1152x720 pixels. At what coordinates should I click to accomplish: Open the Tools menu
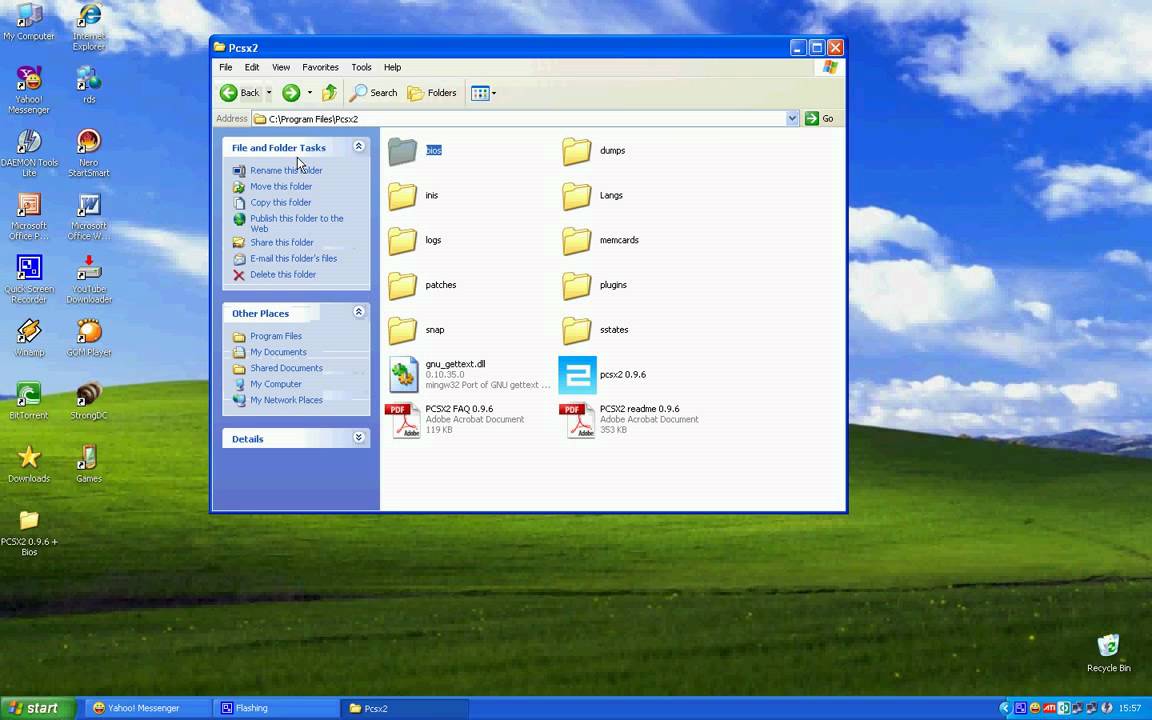(x=361, y=67)
